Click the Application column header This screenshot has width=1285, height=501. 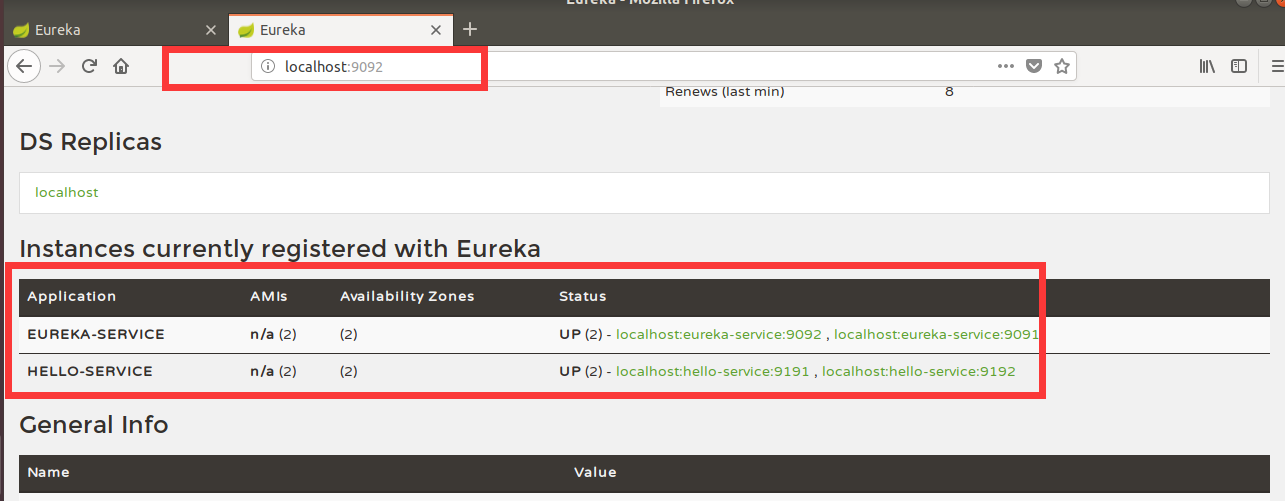[x=72, y=297]
